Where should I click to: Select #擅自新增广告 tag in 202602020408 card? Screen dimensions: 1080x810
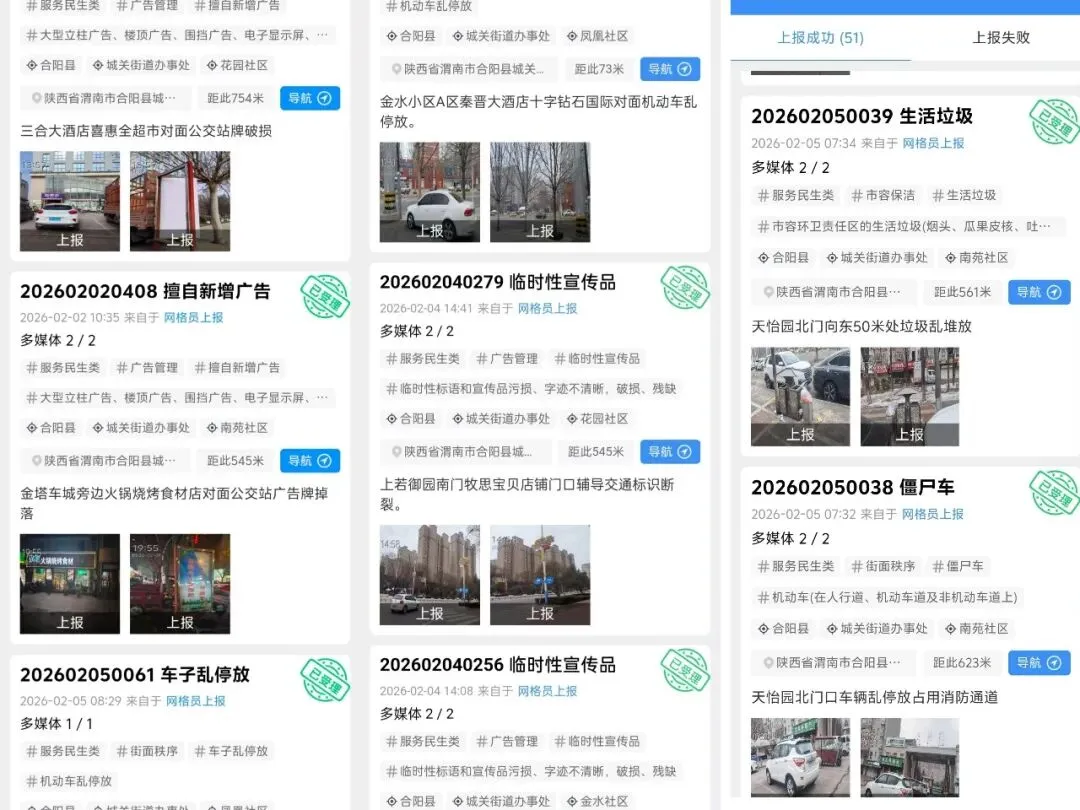pos(237,368)
